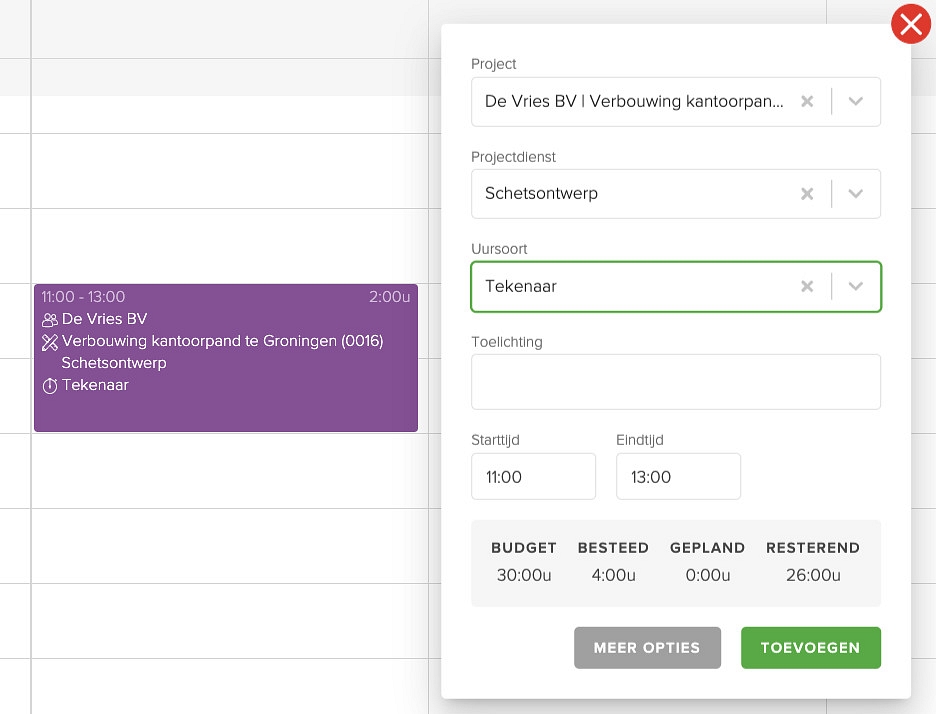Click the client icon beside De Vries BV
936x714 pixels.
50,320
